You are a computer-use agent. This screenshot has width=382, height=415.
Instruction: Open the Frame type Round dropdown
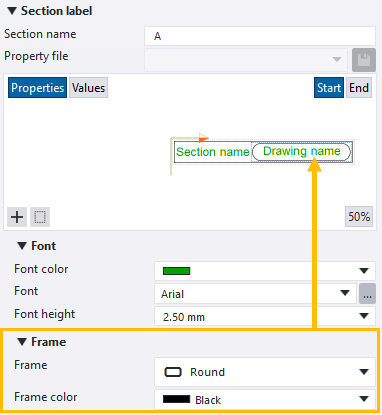coord(265,372)
